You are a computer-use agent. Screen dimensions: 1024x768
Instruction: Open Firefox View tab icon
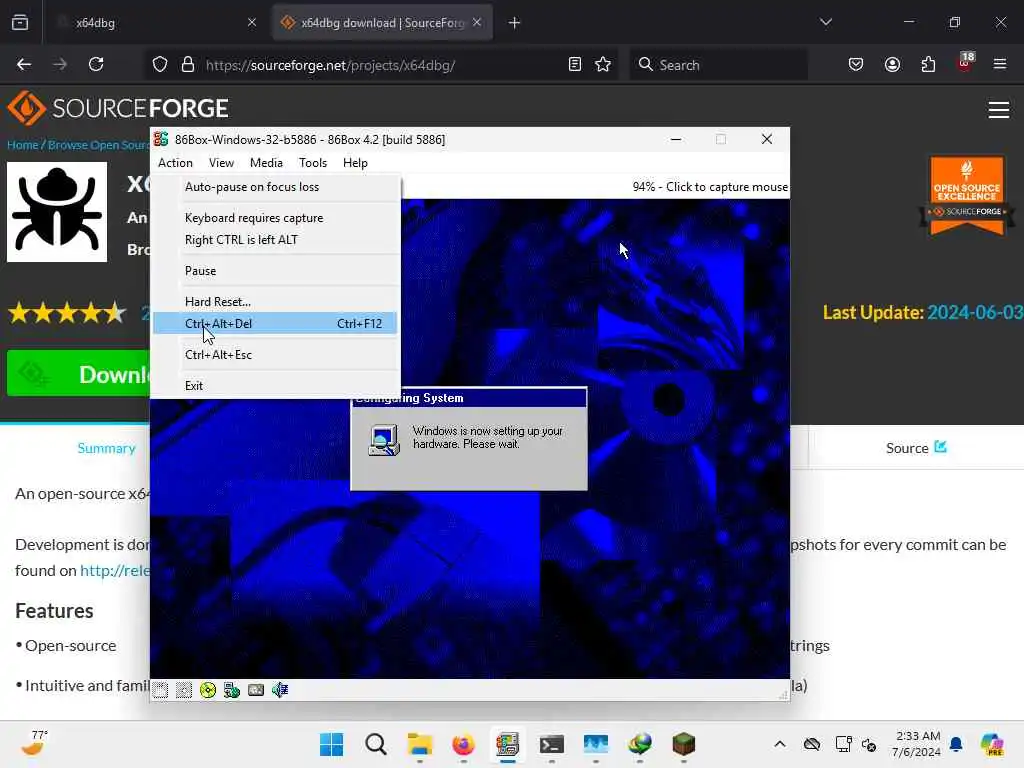click(20, 23)
